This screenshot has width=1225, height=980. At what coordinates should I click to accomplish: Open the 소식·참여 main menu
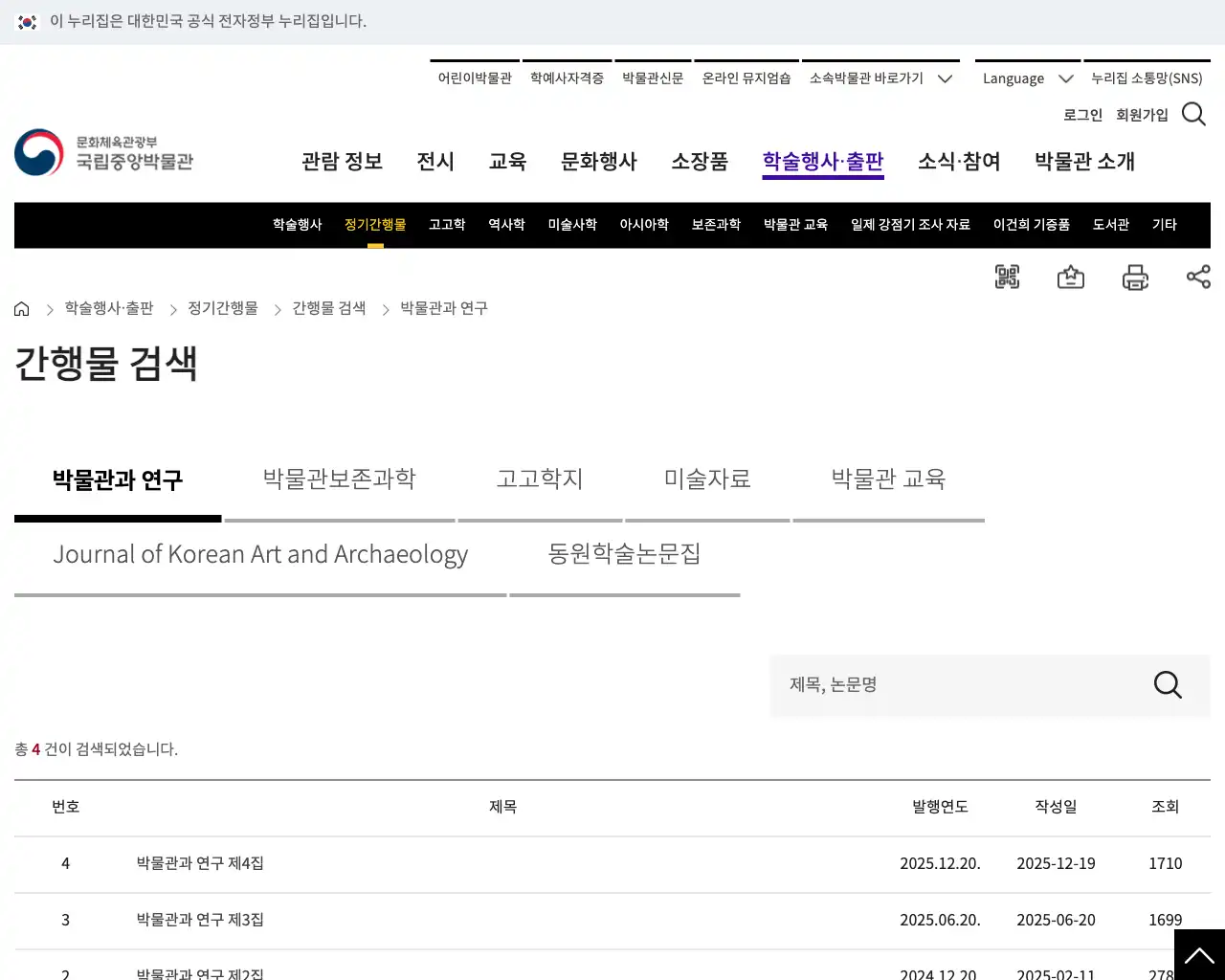(x=959, y=162)
